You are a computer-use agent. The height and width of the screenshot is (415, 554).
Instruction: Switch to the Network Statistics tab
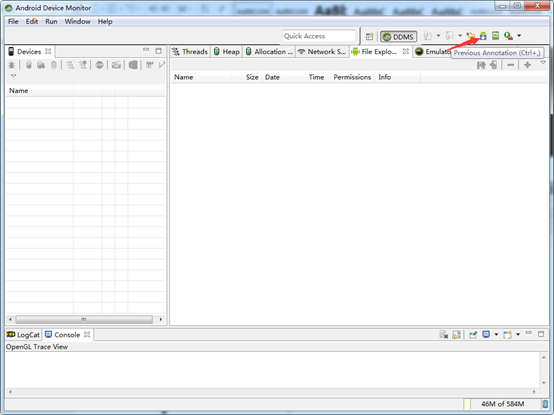[x=322, y=52]
